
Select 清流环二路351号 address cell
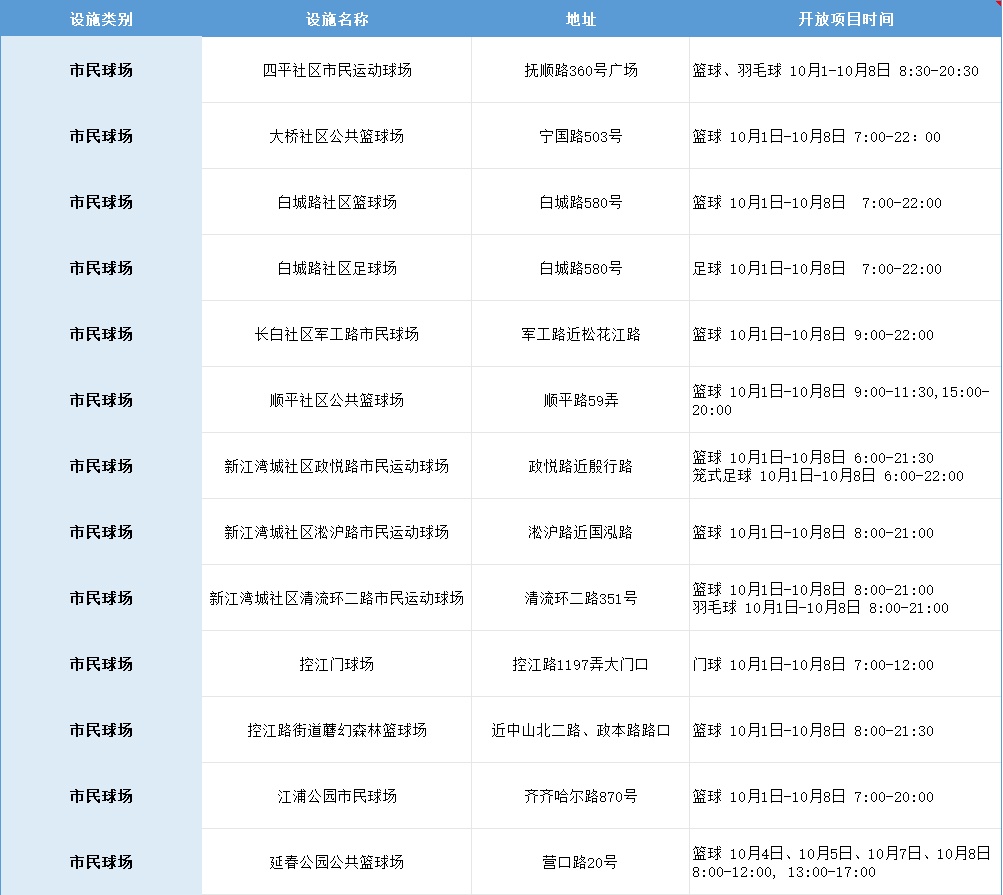point(580,598)
